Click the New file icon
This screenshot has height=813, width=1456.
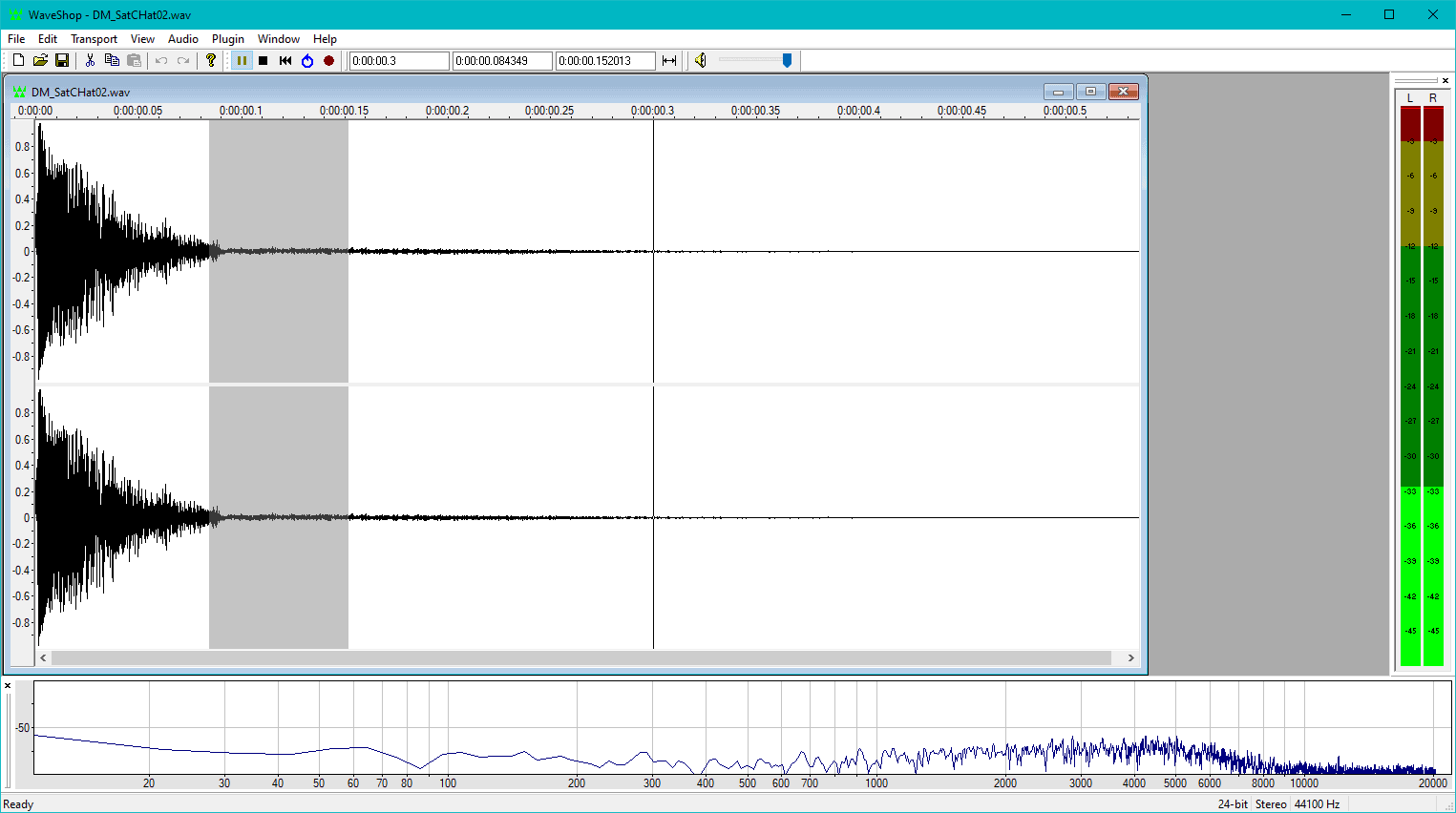click(18, 60)
